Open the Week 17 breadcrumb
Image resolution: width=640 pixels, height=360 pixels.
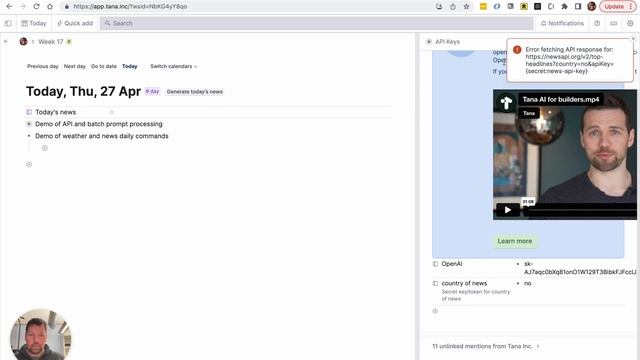51,42
